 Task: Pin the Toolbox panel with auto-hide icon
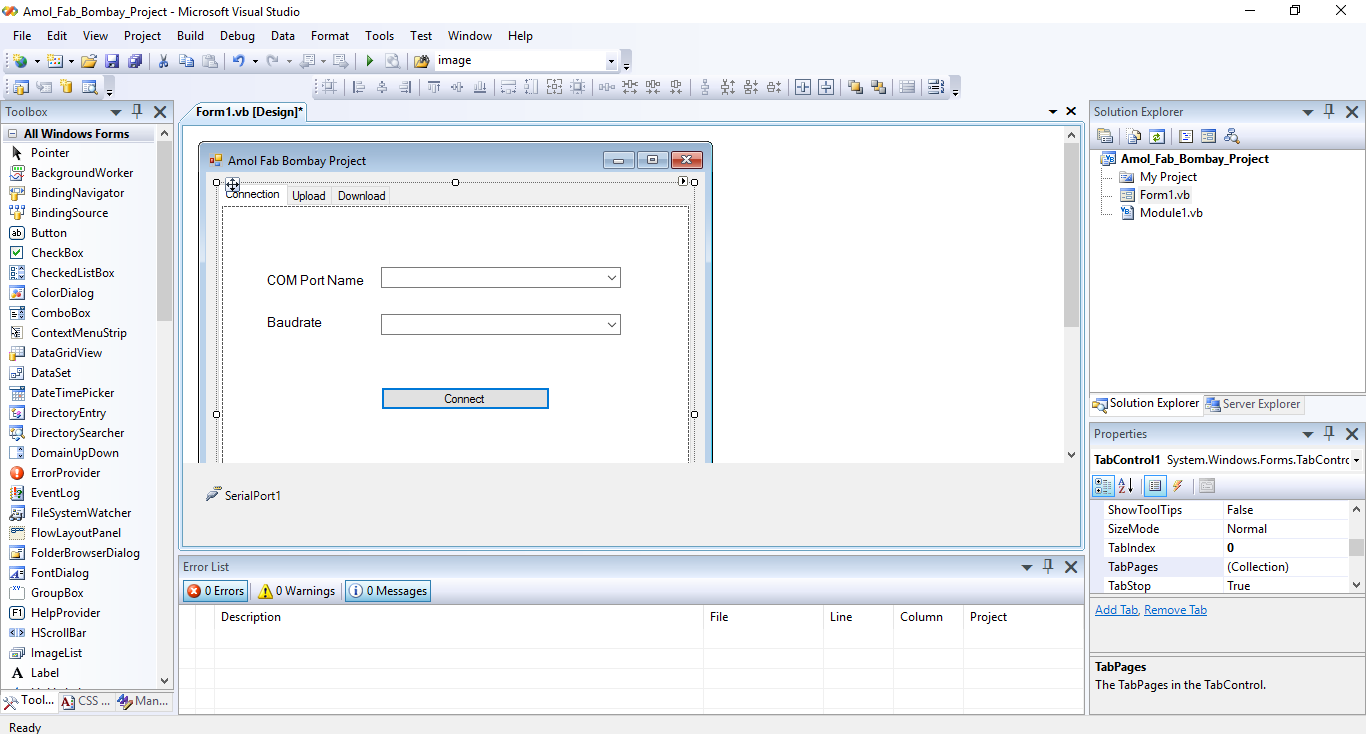tap(138, 112)
